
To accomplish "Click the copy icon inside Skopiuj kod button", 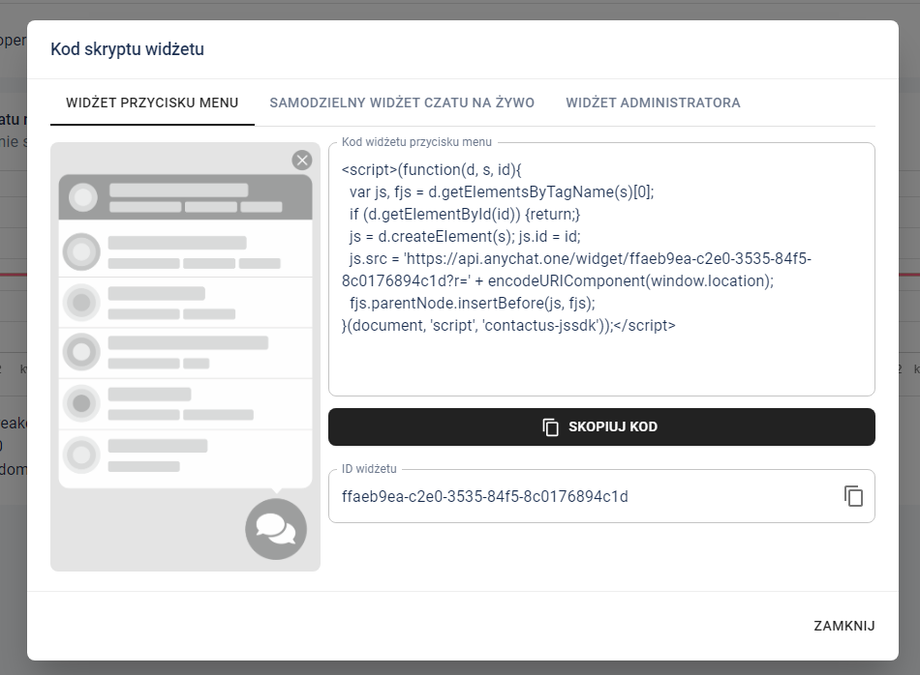I will pos(550,427).
